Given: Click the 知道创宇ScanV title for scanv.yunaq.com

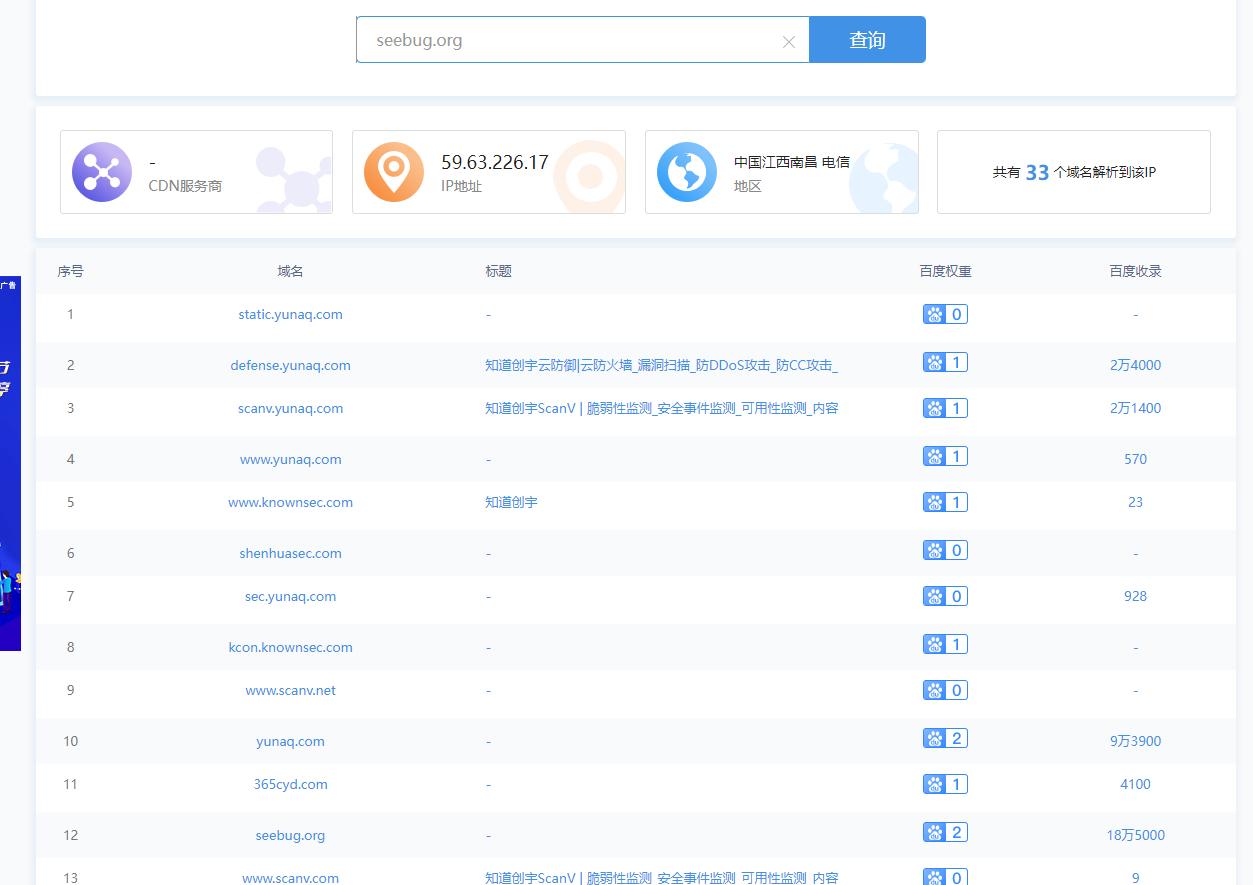Looking at the screenshot, I should [661, 408].
